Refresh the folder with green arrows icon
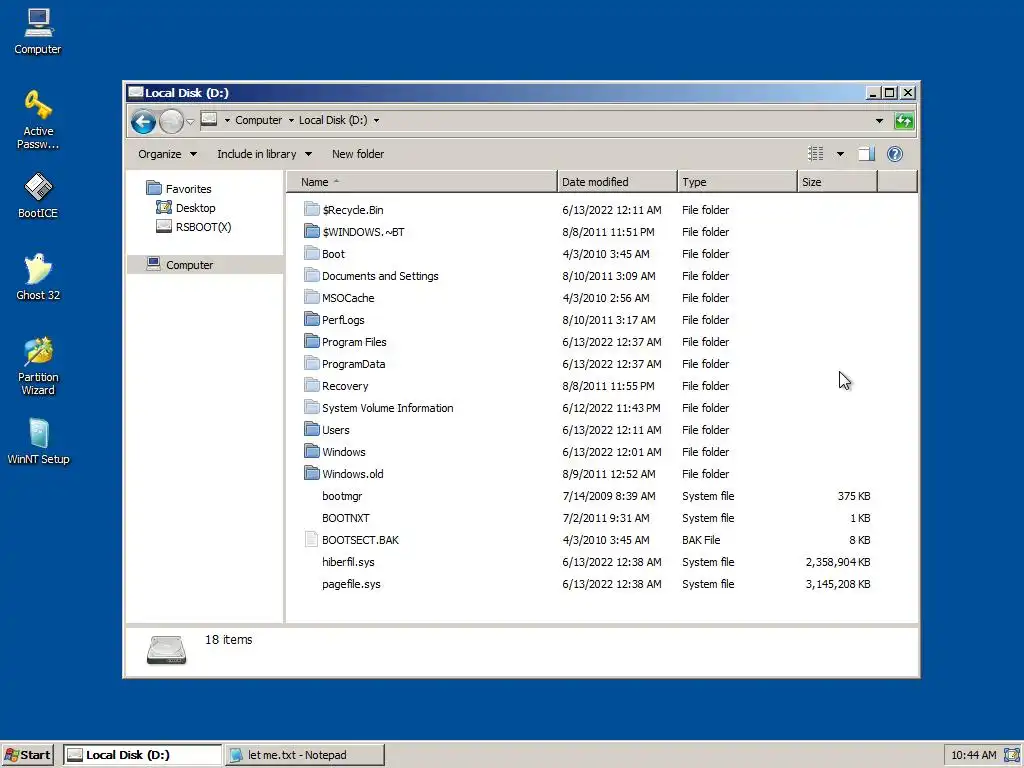 pyautogui.click(x=904, y=121)
